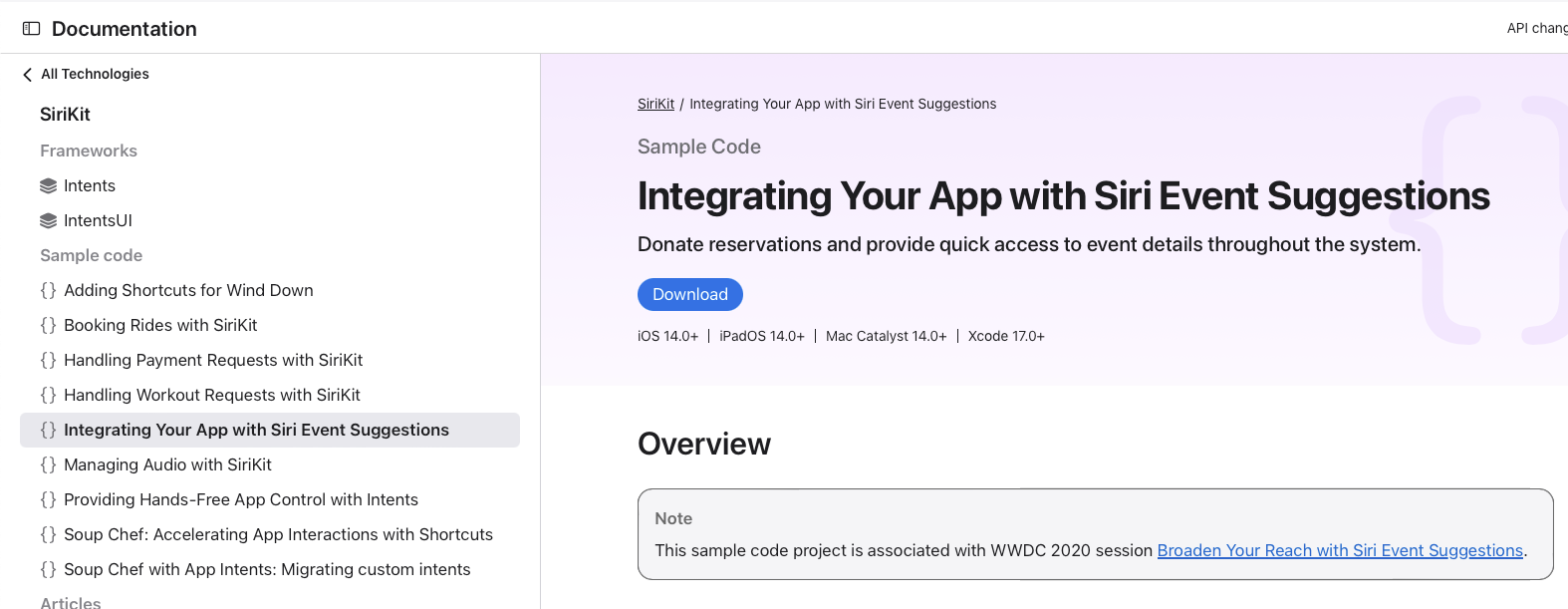Click the IntentsUI framework stack icon
This screenshot has width=1568, height=609.
48,221
